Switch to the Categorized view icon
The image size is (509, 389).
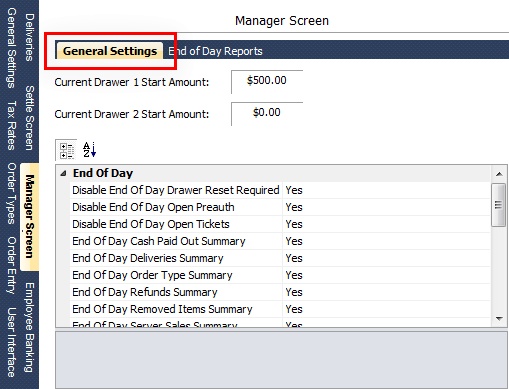[x=67, y=150]
